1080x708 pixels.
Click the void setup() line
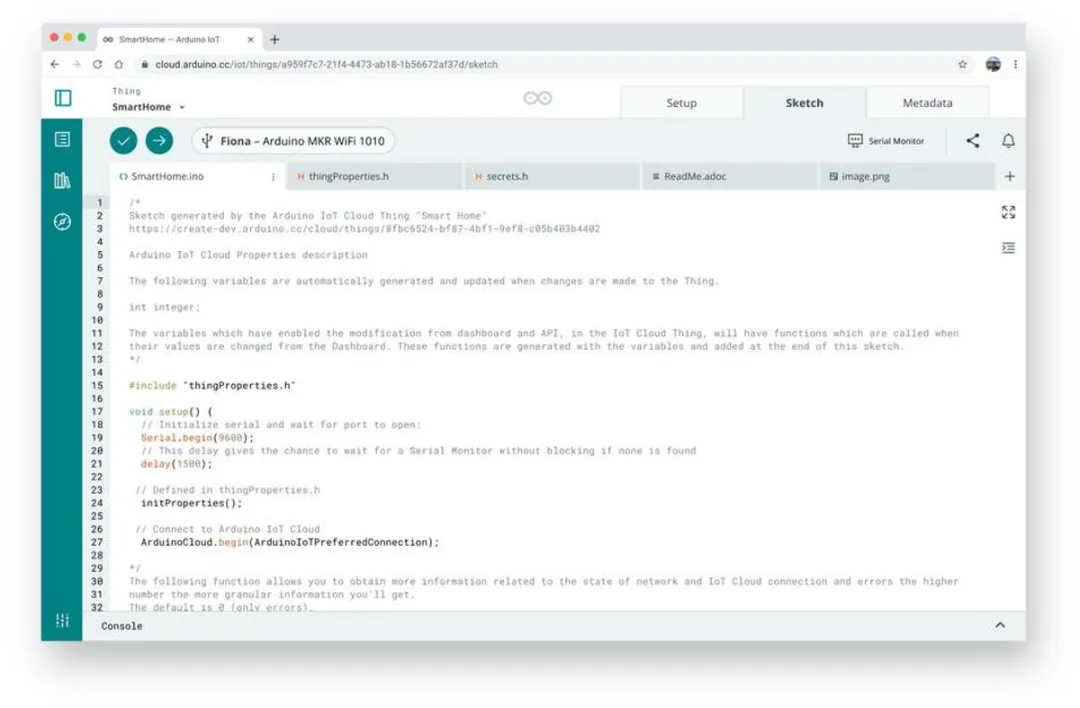tap(171, 412)
